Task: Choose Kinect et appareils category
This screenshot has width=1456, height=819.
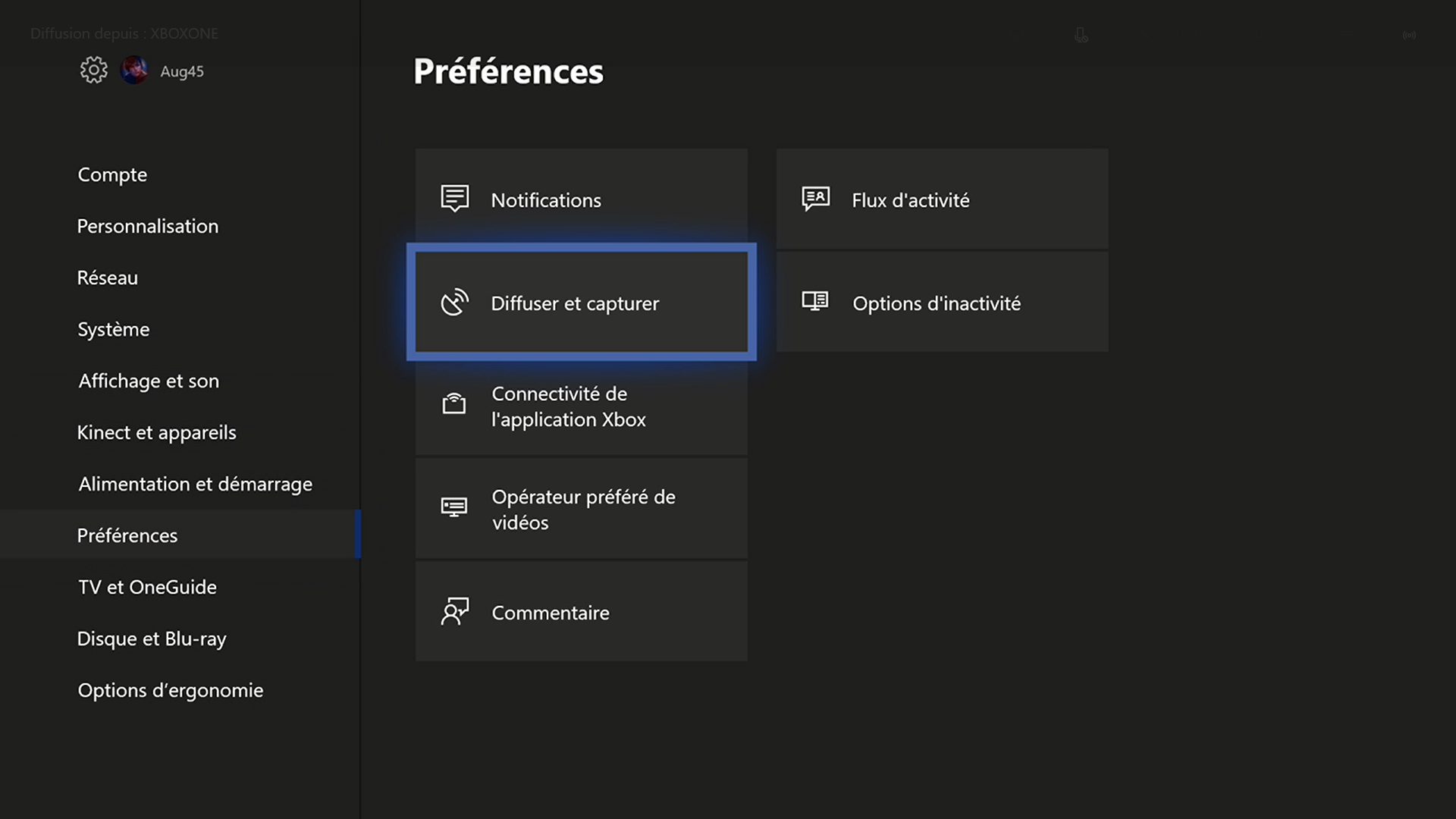Action: 157,432
